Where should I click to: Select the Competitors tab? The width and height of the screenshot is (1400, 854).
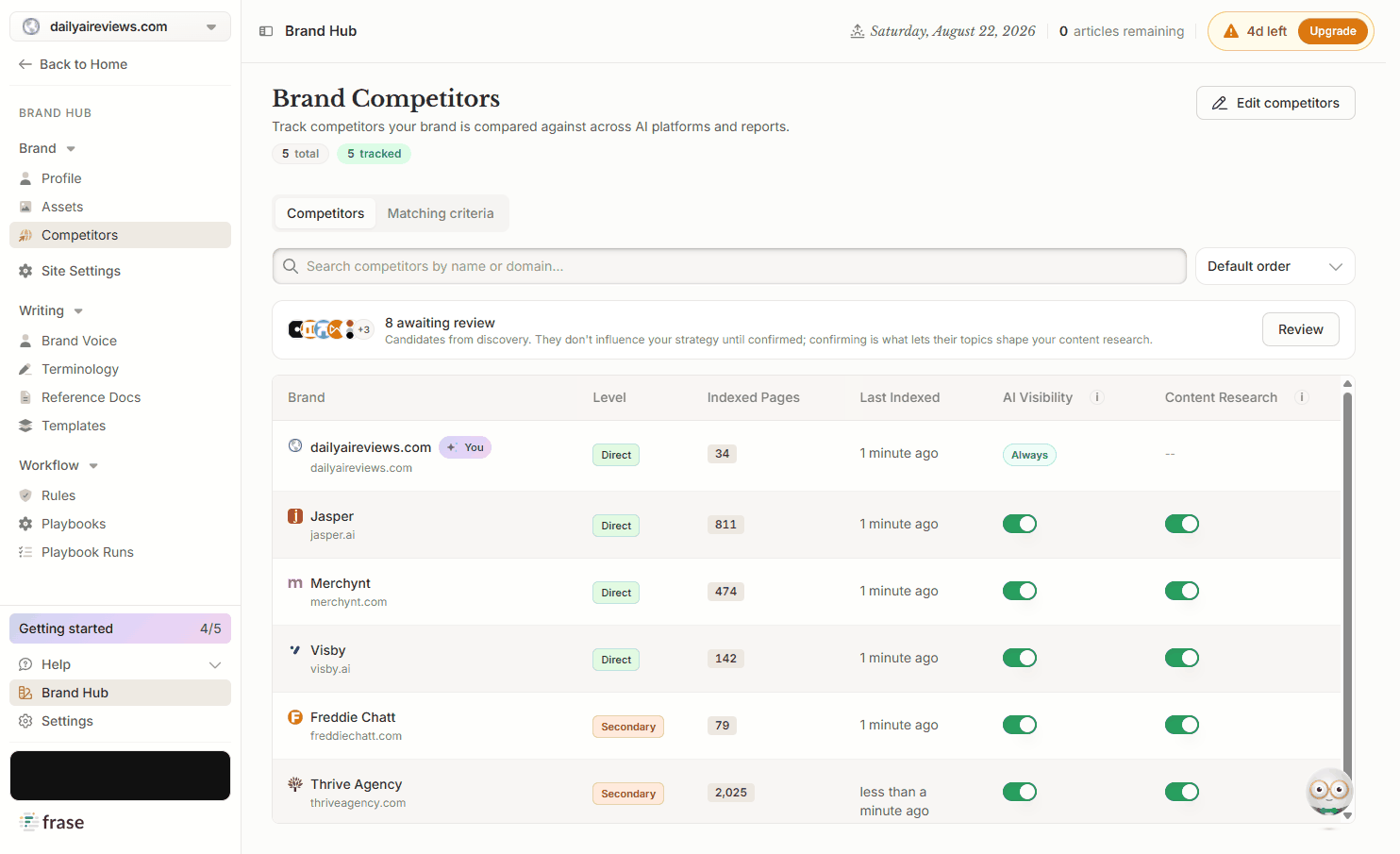325,213
